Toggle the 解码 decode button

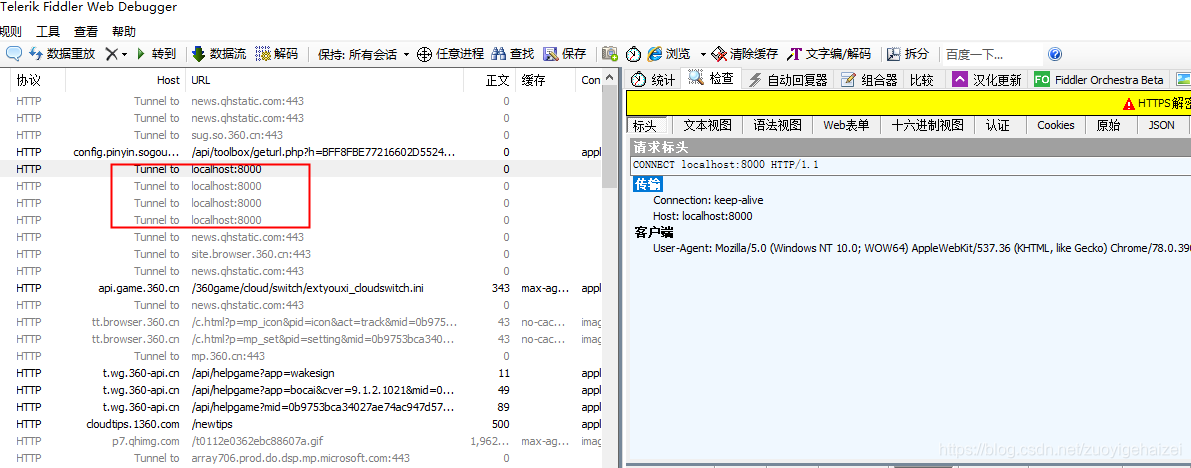(x=276, y=54)
